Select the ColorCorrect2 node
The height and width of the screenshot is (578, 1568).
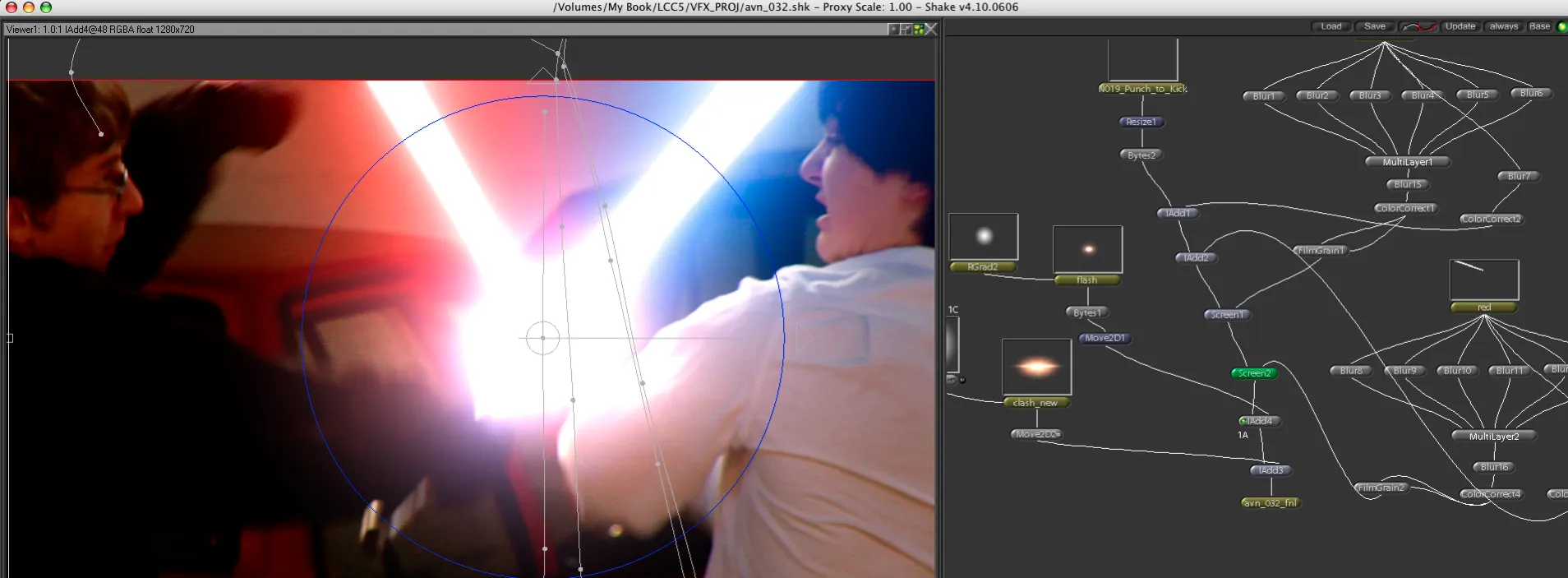(x=1492, y=219)
